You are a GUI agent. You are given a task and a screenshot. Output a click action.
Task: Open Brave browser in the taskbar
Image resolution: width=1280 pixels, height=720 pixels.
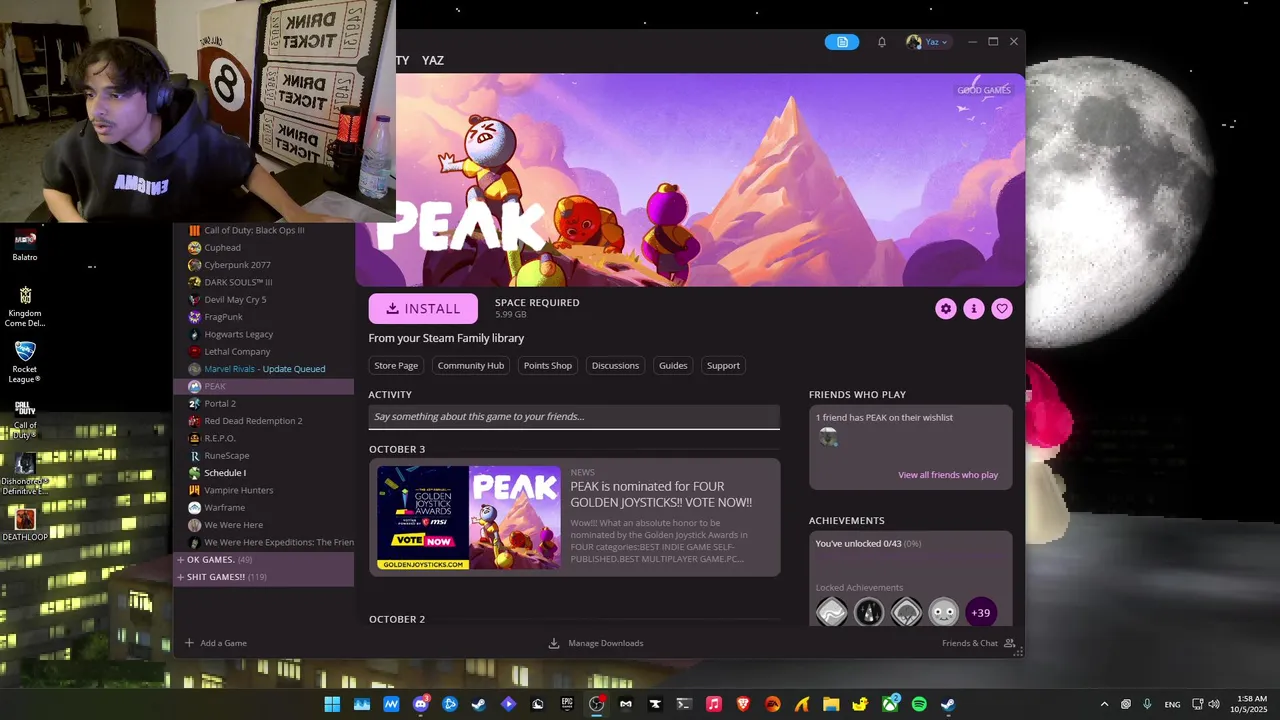tap(743, 704)
